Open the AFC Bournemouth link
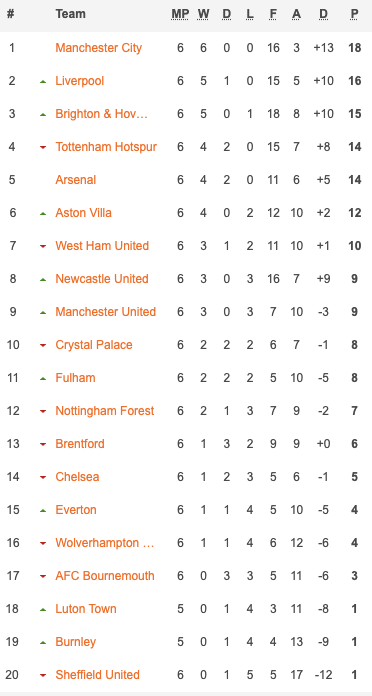Image resolution: width=372 pixels, height=696 pixels. click(x=105, y=576)
